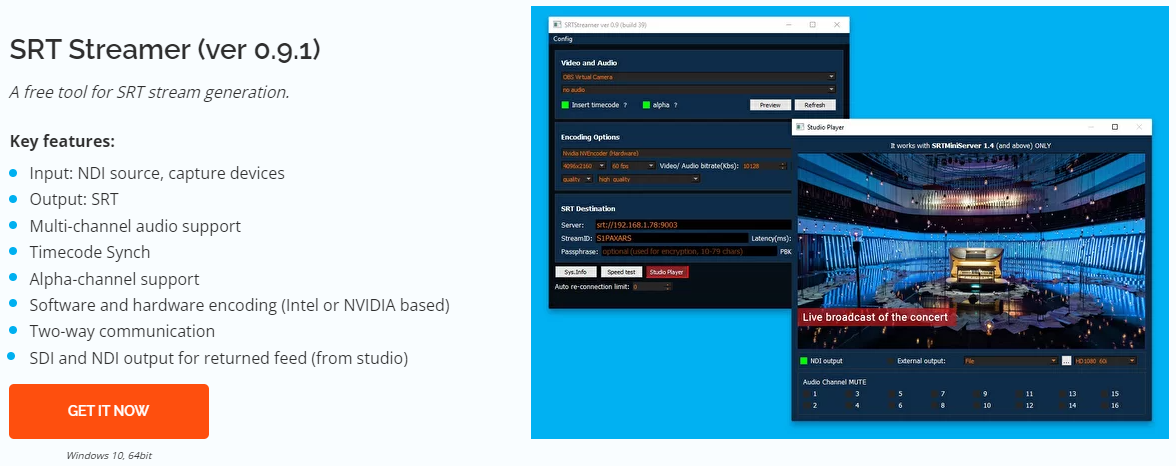
Task: Click the Server srt:// address field
Action: (693, 224)
